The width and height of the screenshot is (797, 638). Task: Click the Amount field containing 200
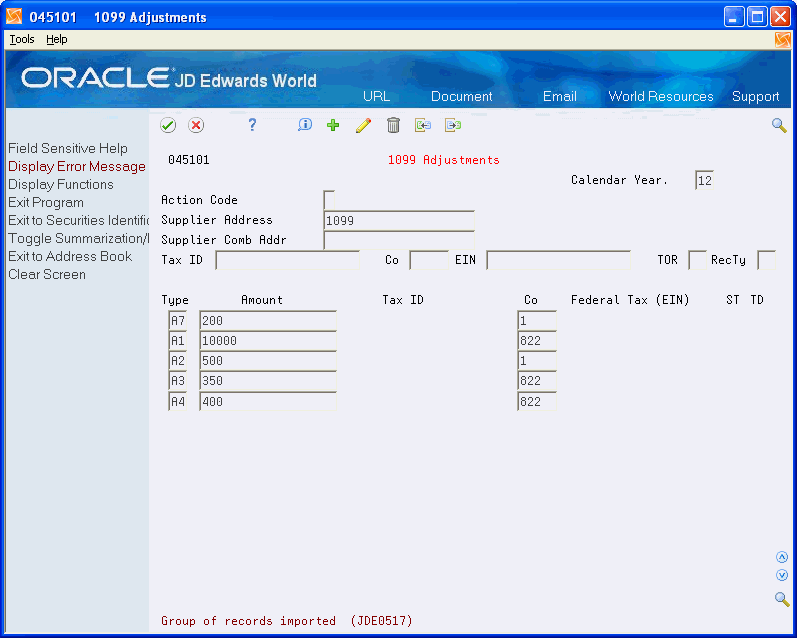coord(268,321)
